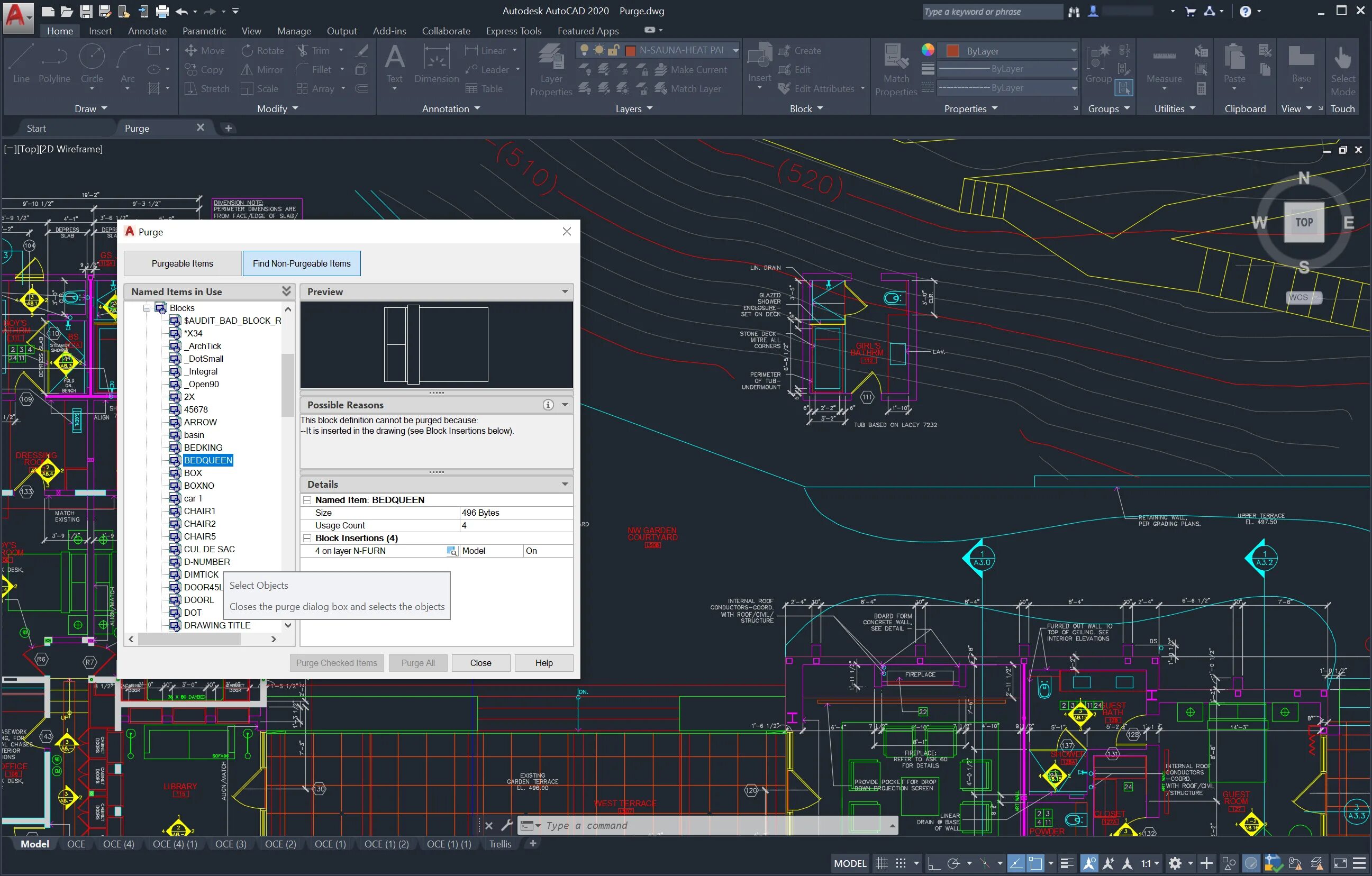Screen dimensions: 1372x876
Task: Collapse the Blocks tree node
Action: [147, 308]
